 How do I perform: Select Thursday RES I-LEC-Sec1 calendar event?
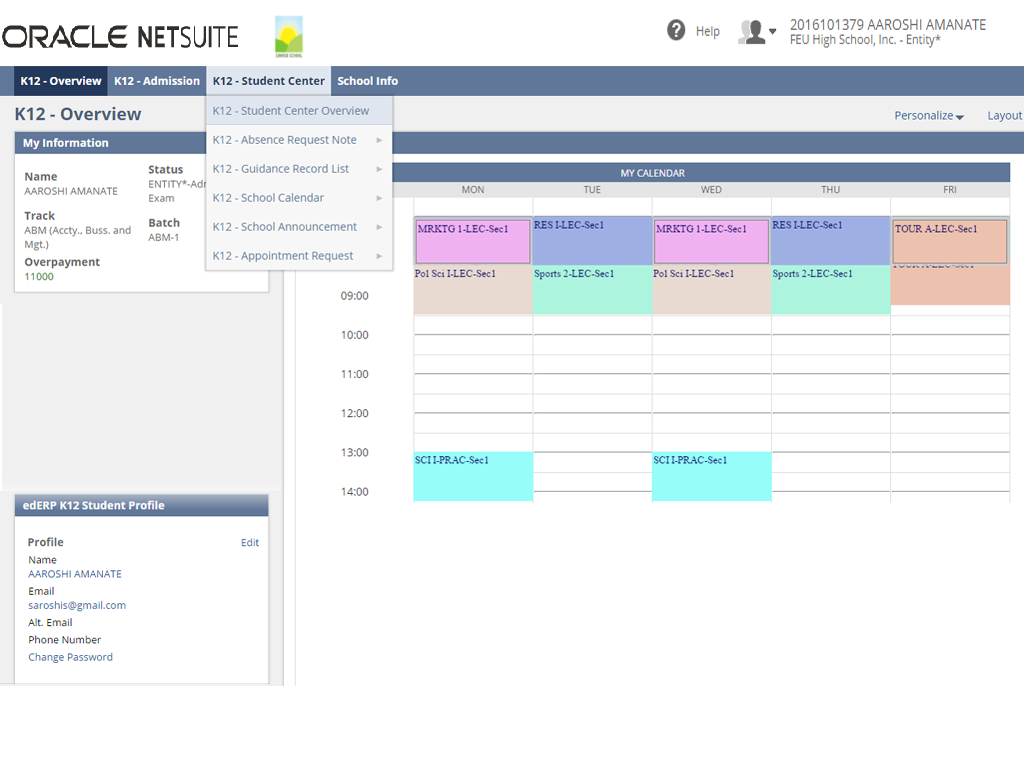click(831, 240)
